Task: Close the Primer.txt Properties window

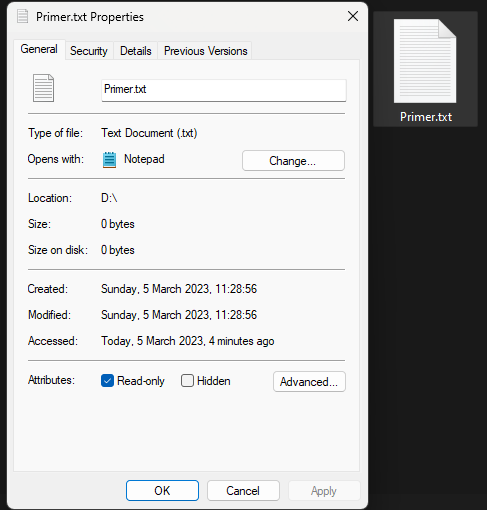Action: pos(353,16)
